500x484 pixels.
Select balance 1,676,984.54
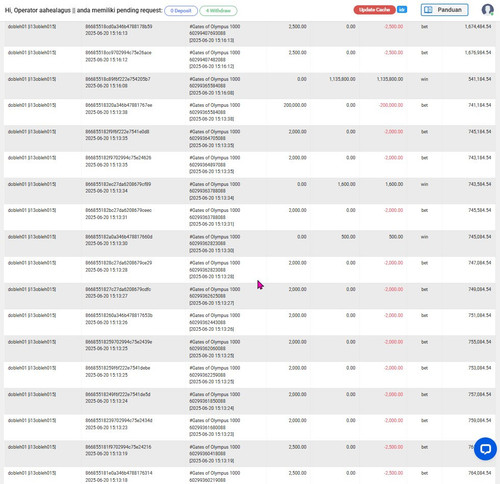click(x=478, y=53)
